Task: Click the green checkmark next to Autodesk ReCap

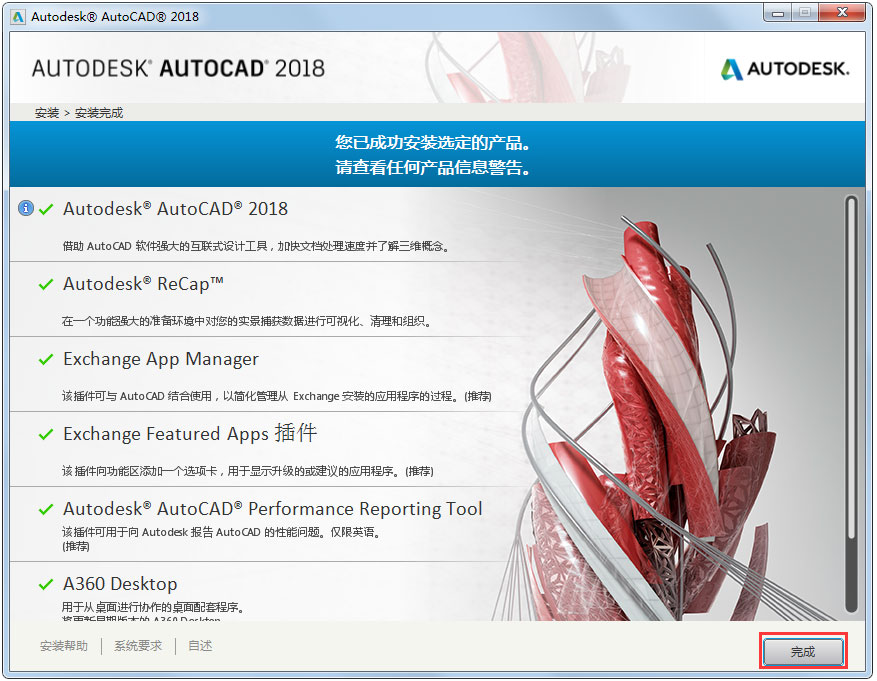Action: 44,284
